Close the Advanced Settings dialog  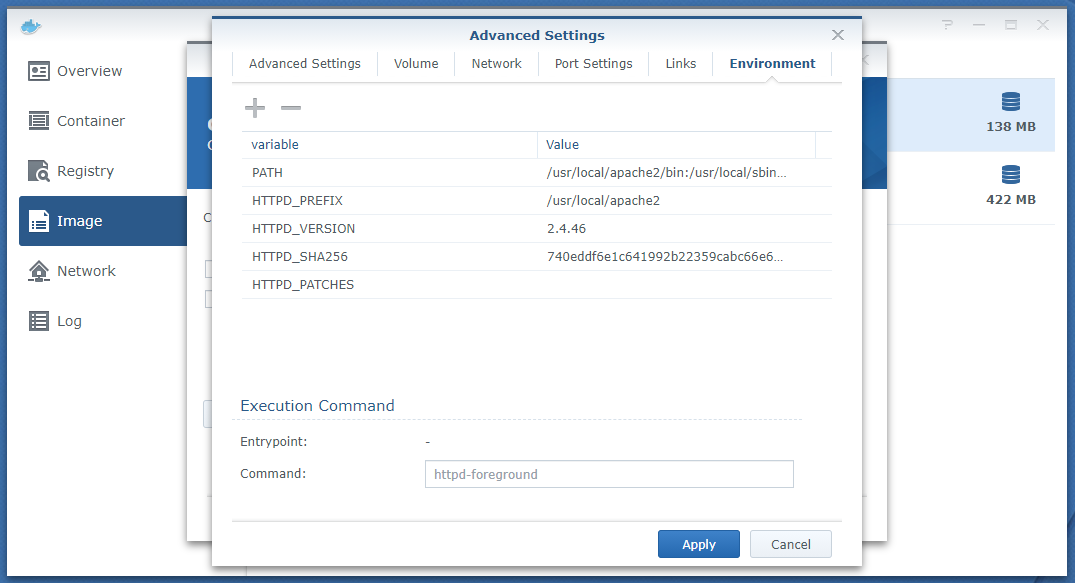point(837,35)
